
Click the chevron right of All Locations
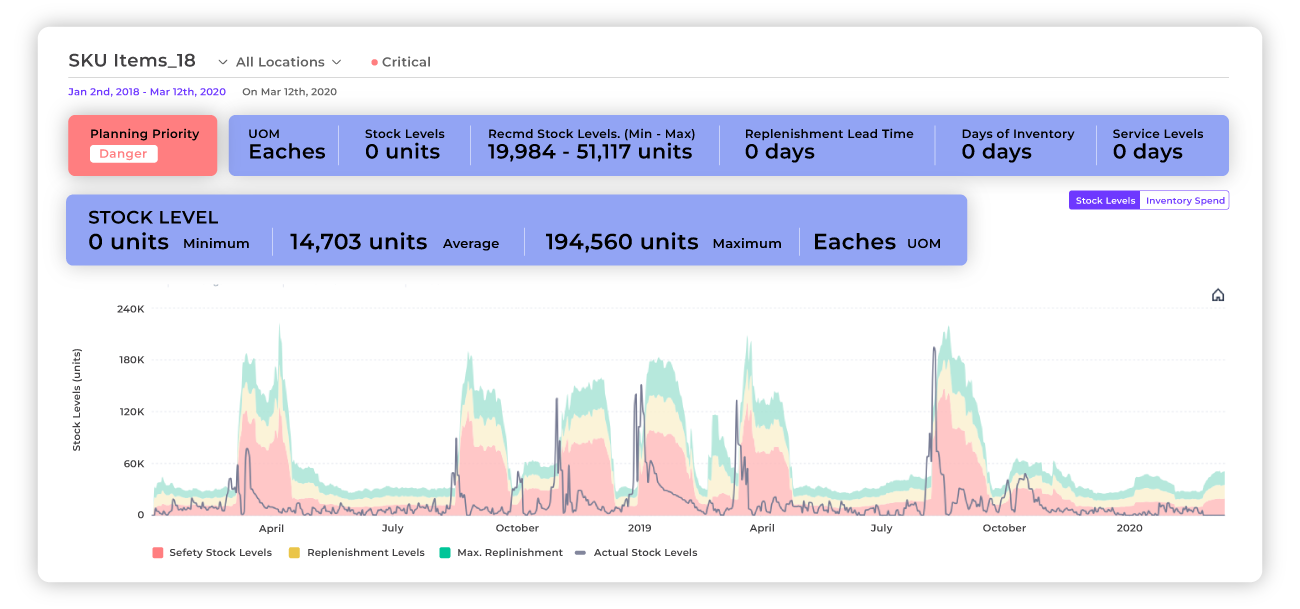tap(337, 62)
